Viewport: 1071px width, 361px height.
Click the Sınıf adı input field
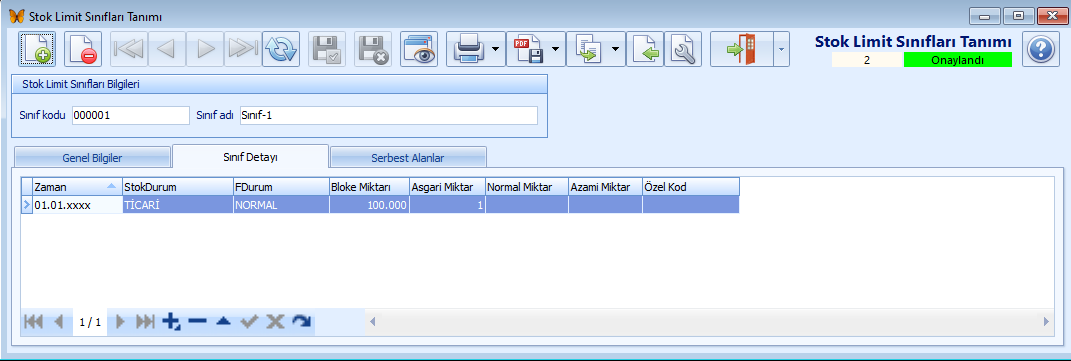389,115
